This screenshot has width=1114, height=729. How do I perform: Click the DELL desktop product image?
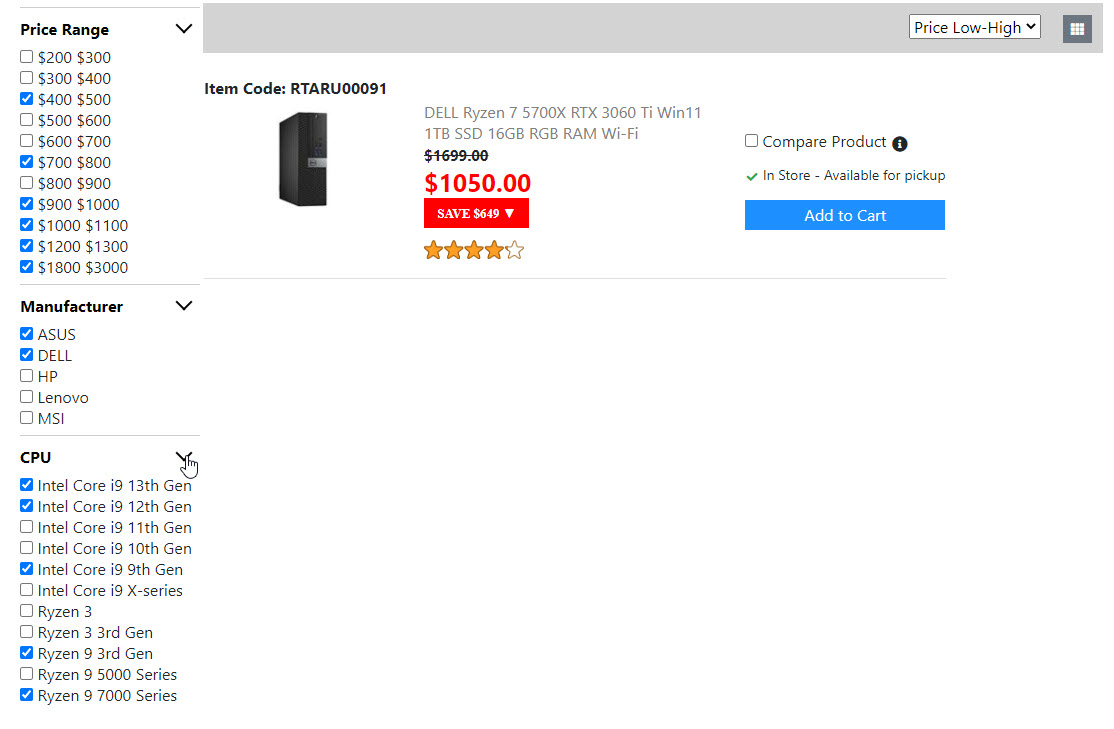(x=302, y=159)
